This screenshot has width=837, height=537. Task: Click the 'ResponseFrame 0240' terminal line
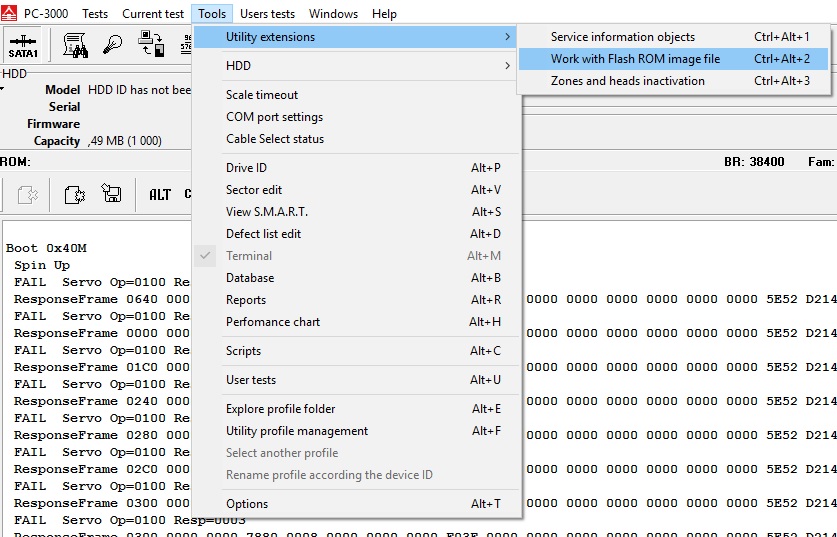click(x=101, y=401)
